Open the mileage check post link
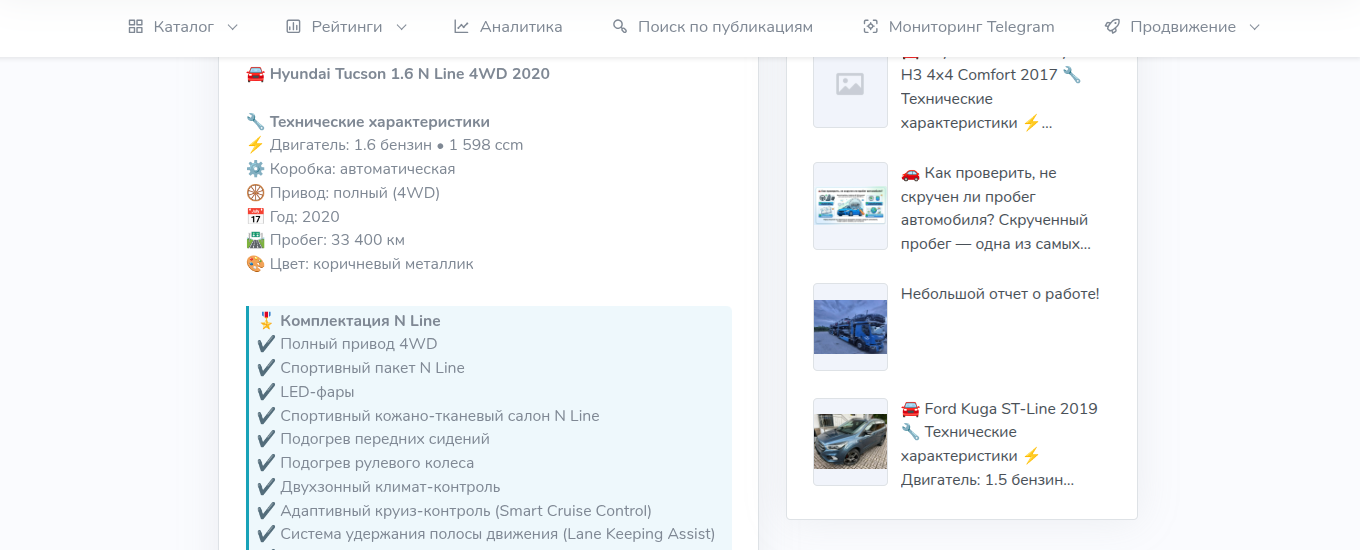 pos(995,208)
